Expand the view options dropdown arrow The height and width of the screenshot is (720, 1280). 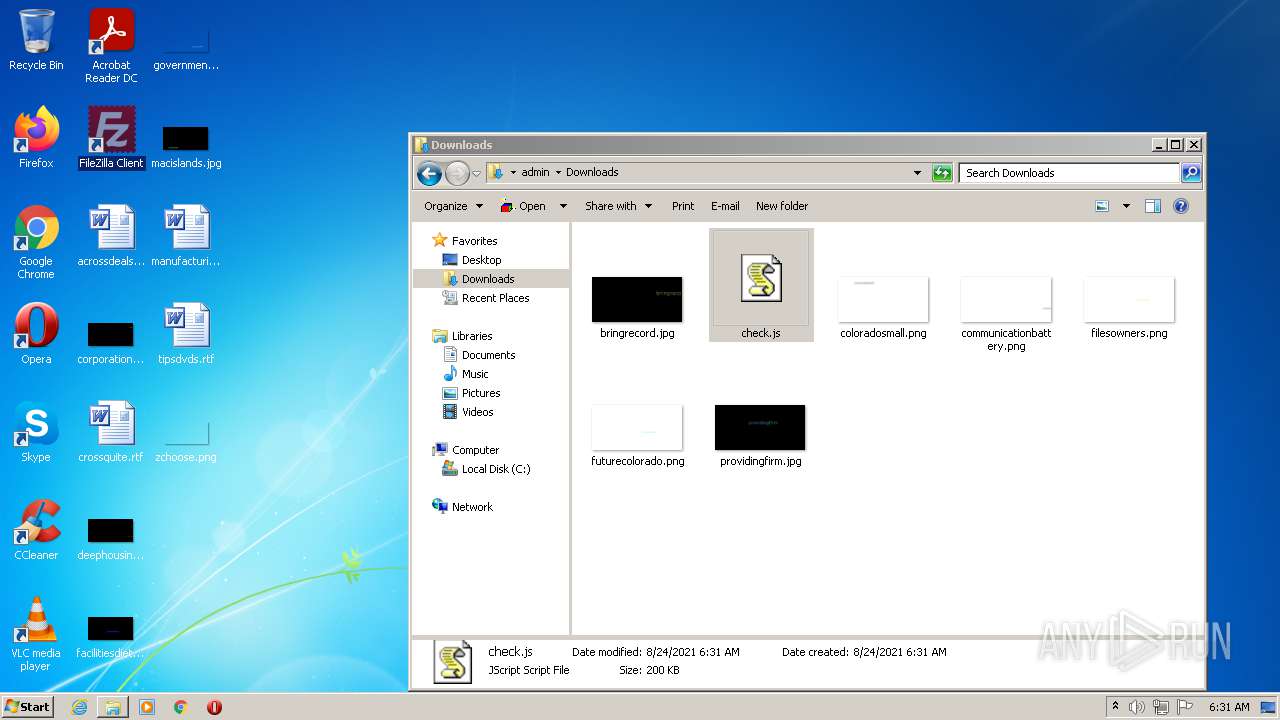click(1126, 206)
